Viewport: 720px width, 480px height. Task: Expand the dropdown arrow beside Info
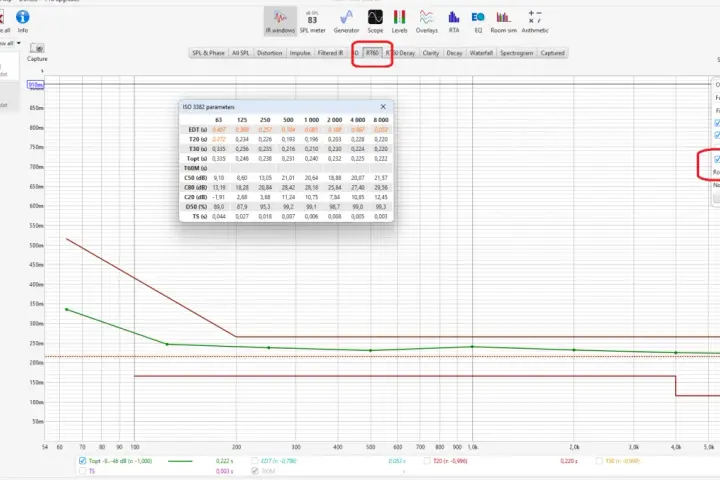point(18,43)
